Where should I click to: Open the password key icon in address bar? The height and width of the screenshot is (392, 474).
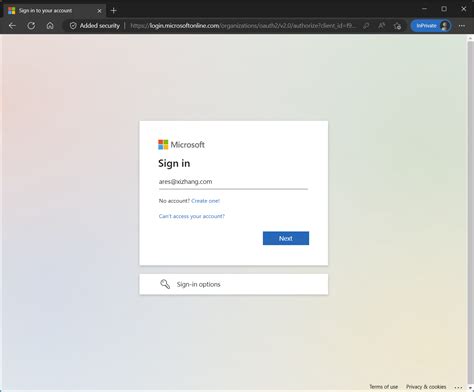click(366, 26)
